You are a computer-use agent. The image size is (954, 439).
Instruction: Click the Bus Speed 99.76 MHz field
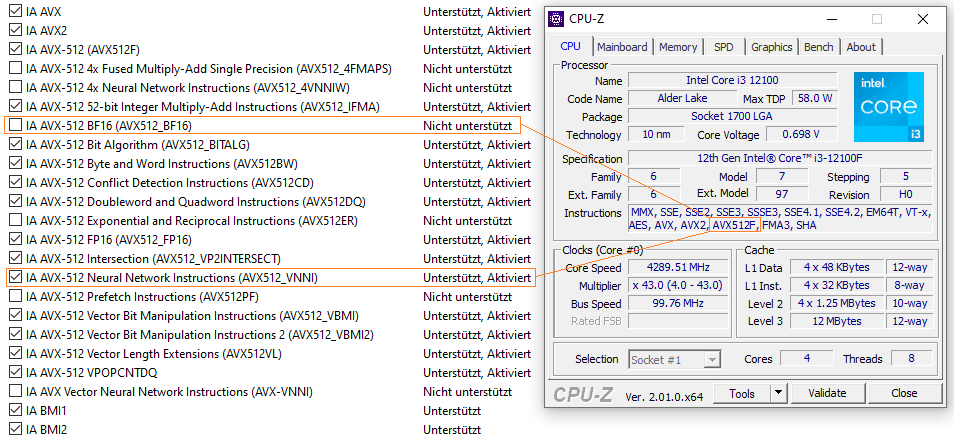[678, 303]
